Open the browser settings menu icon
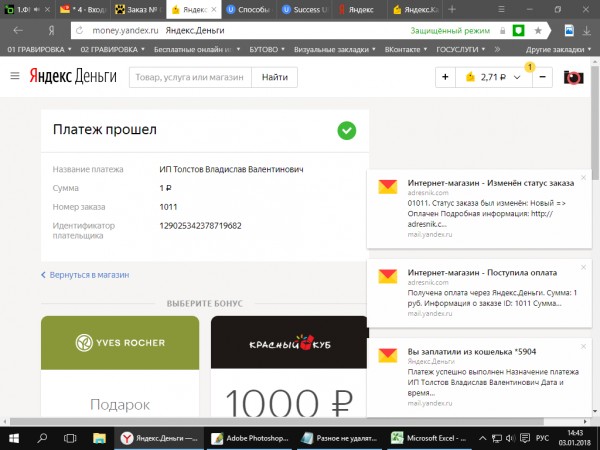 click(502, 10)
